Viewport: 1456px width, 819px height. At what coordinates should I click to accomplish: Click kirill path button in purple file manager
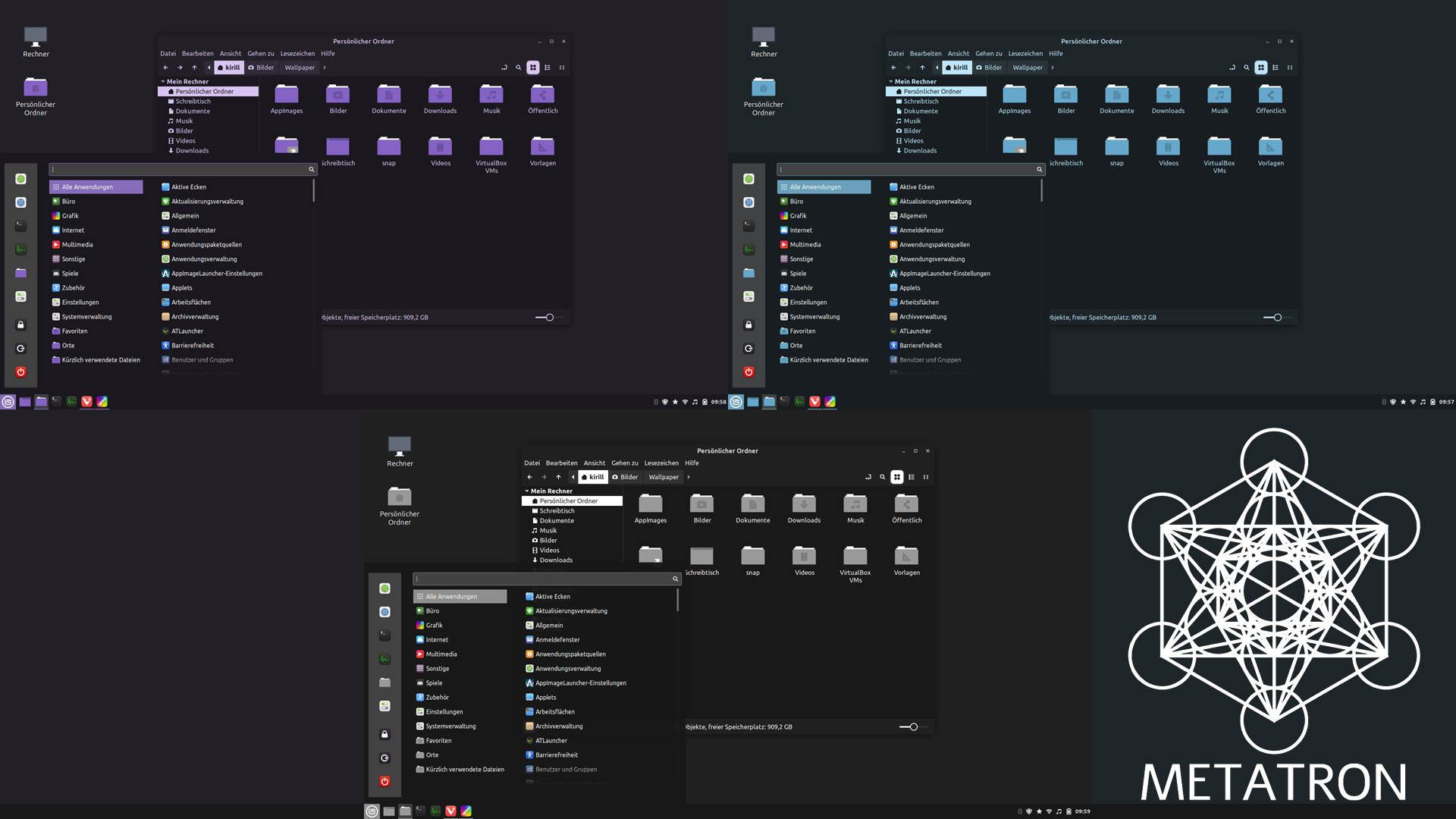(229, 67)
